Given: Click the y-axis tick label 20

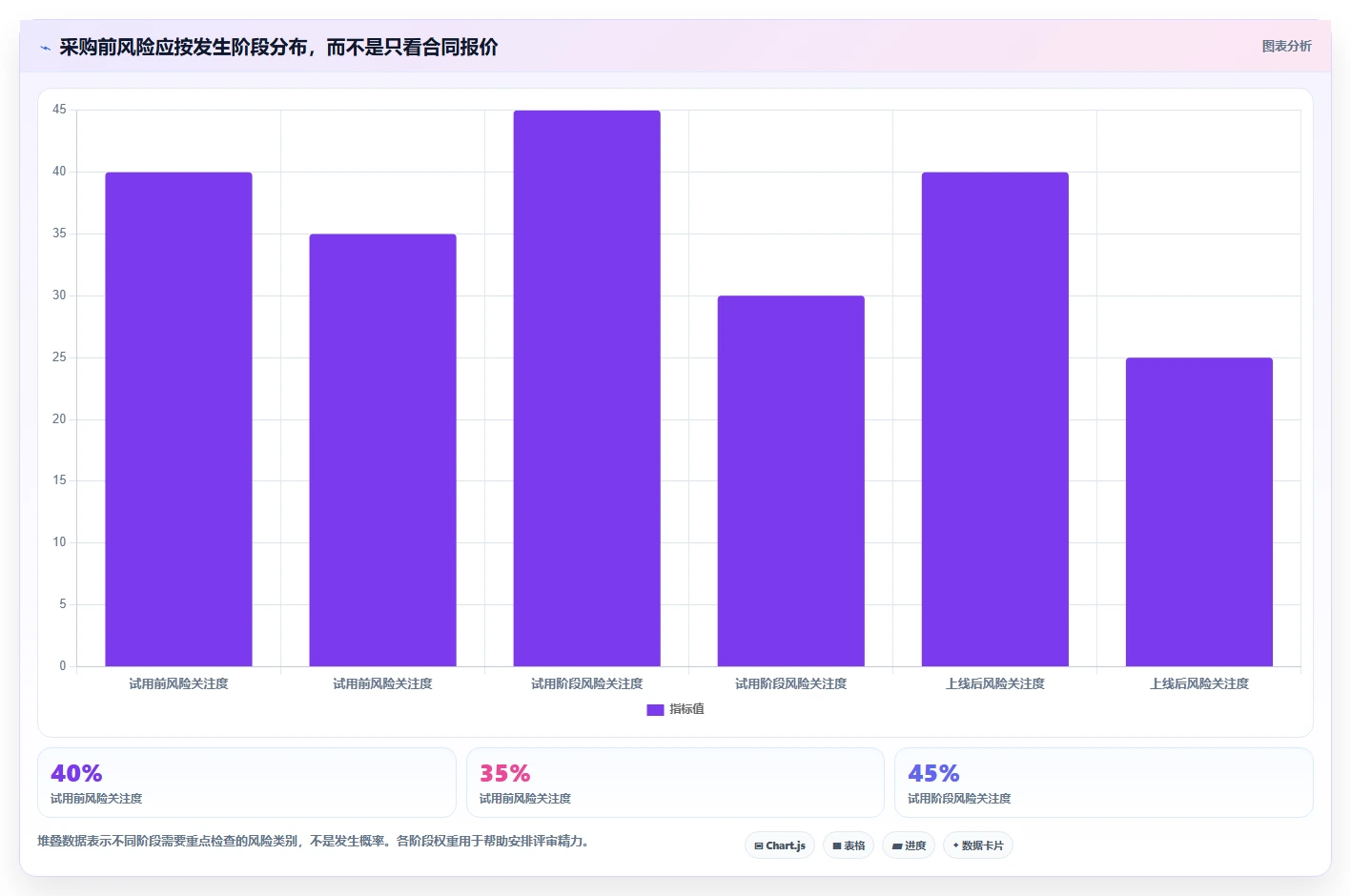Looking at the screenshot, I should [x=59, y=419].
